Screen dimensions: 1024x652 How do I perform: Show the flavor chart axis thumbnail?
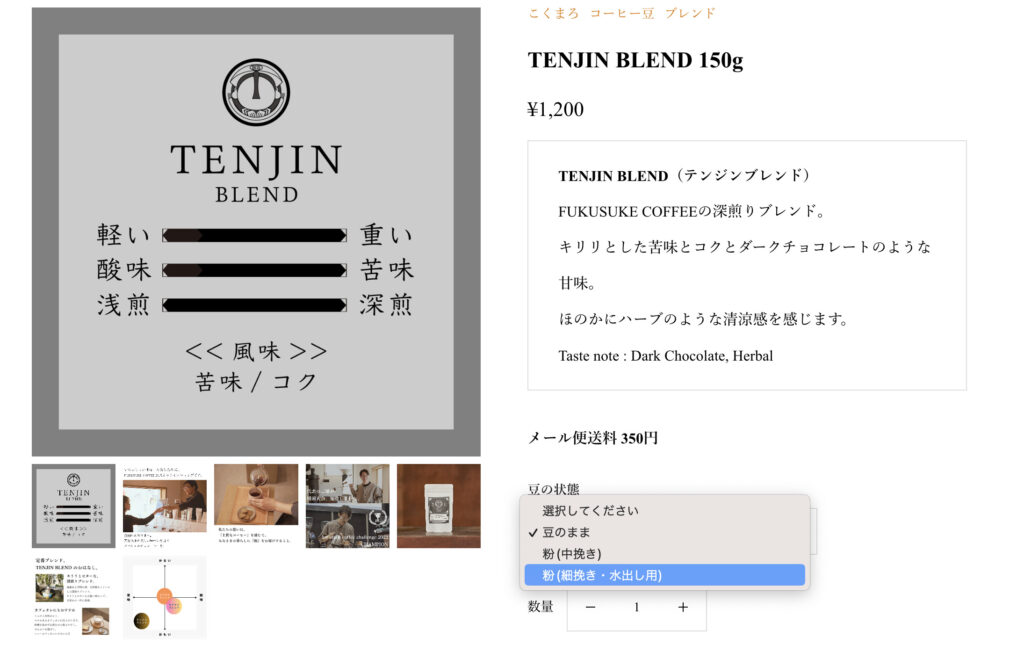[165, 597]
